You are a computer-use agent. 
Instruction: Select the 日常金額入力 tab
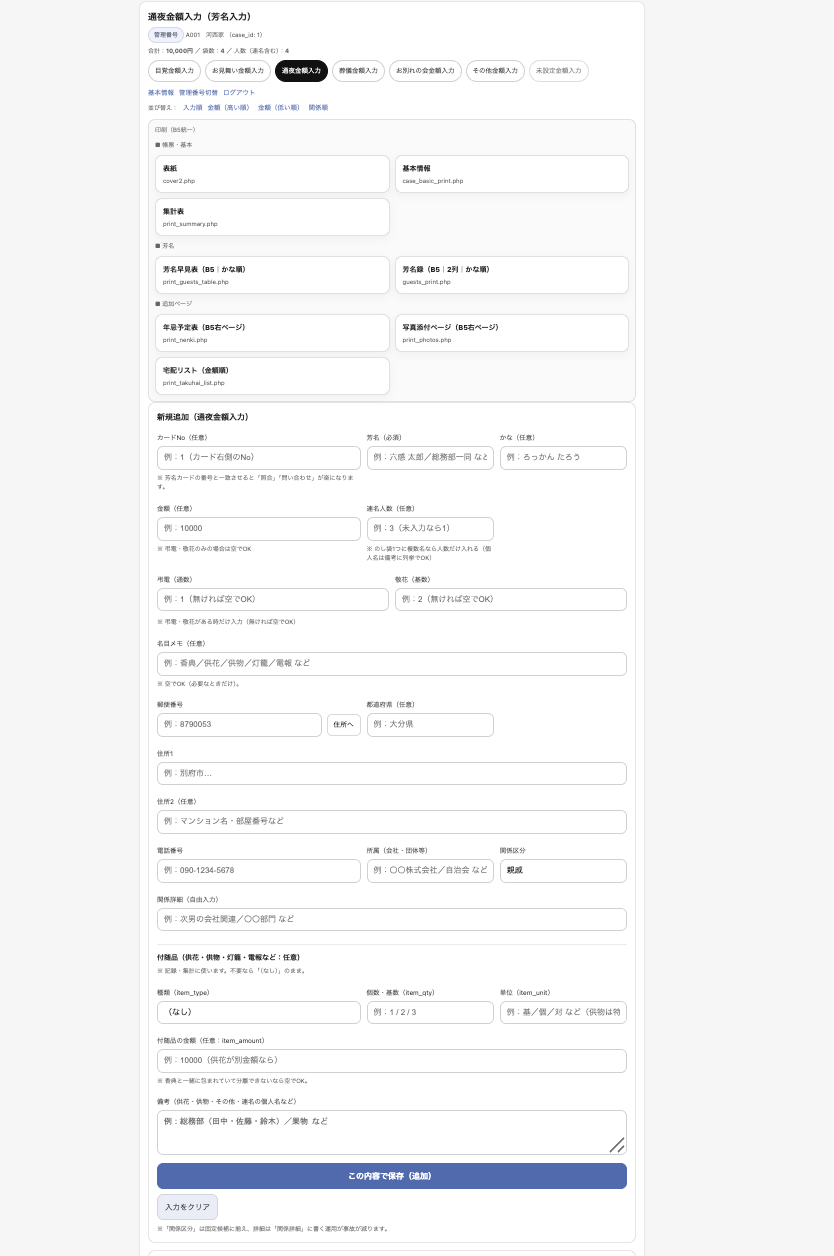pyautogui.click(x=174, y=71)
